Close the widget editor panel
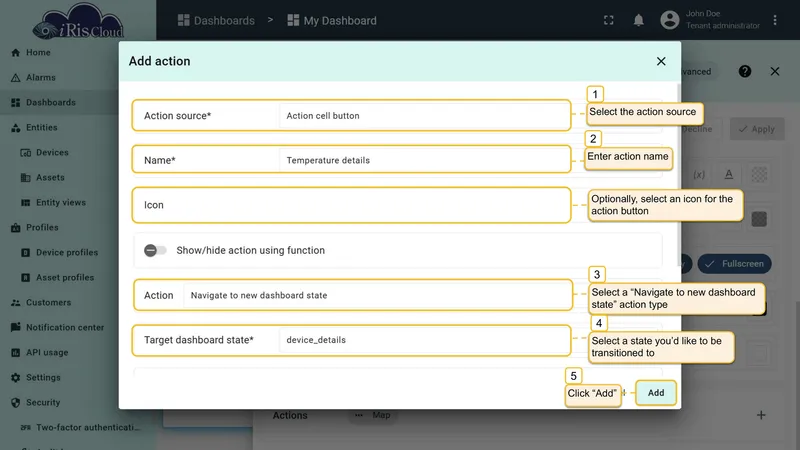The image size is (800, 450). click(x=775, y=71)
